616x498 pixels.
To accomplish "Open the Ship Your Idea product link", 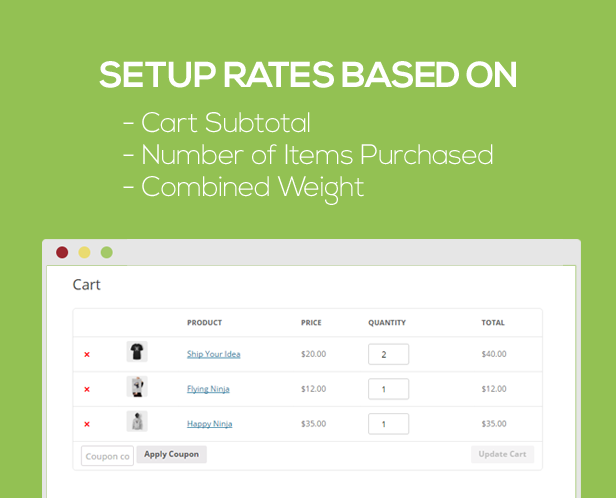I will [x=213, y=354].
